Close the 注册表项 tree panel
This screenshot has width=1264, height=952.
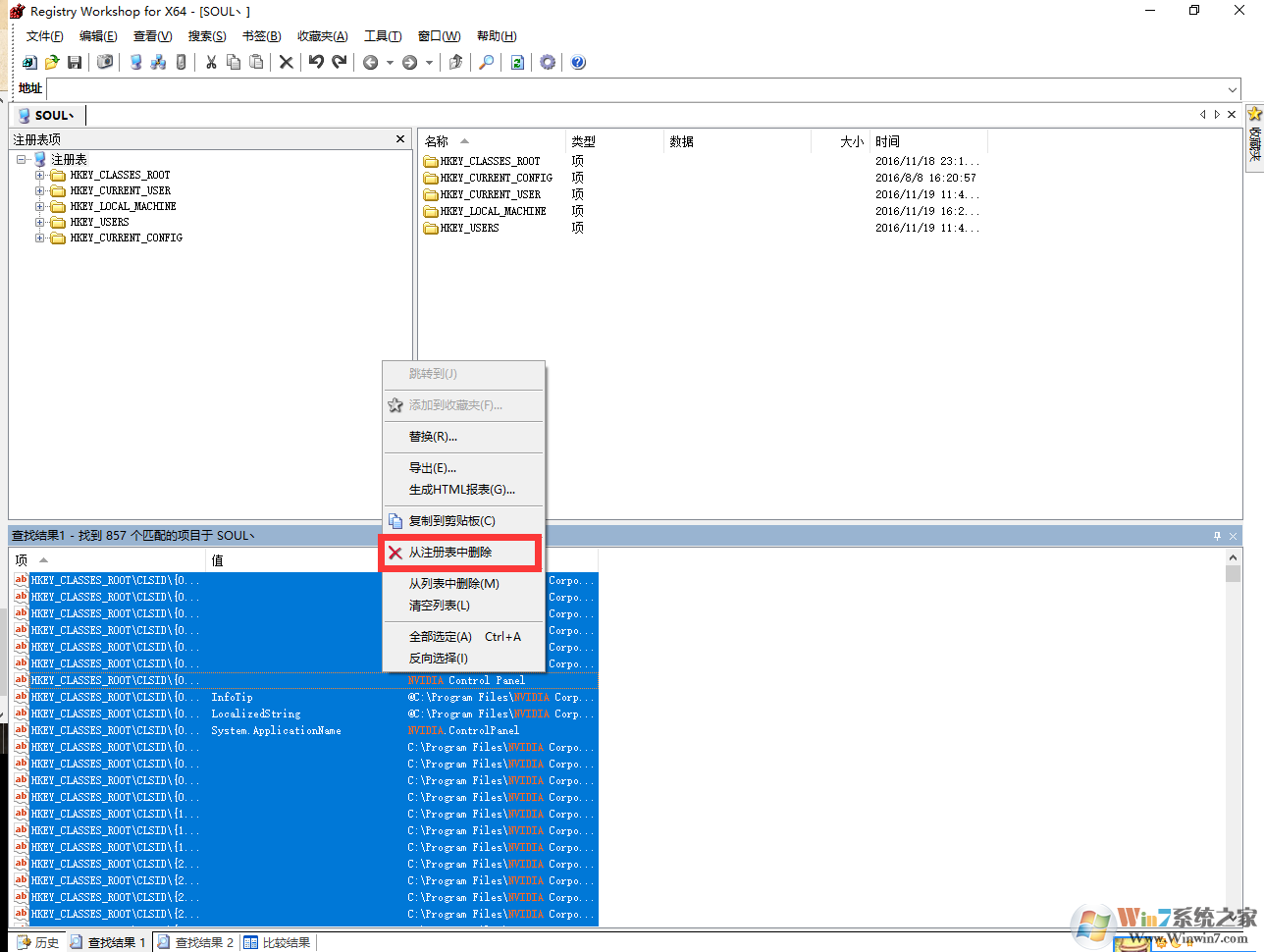(x=400, y=139)
